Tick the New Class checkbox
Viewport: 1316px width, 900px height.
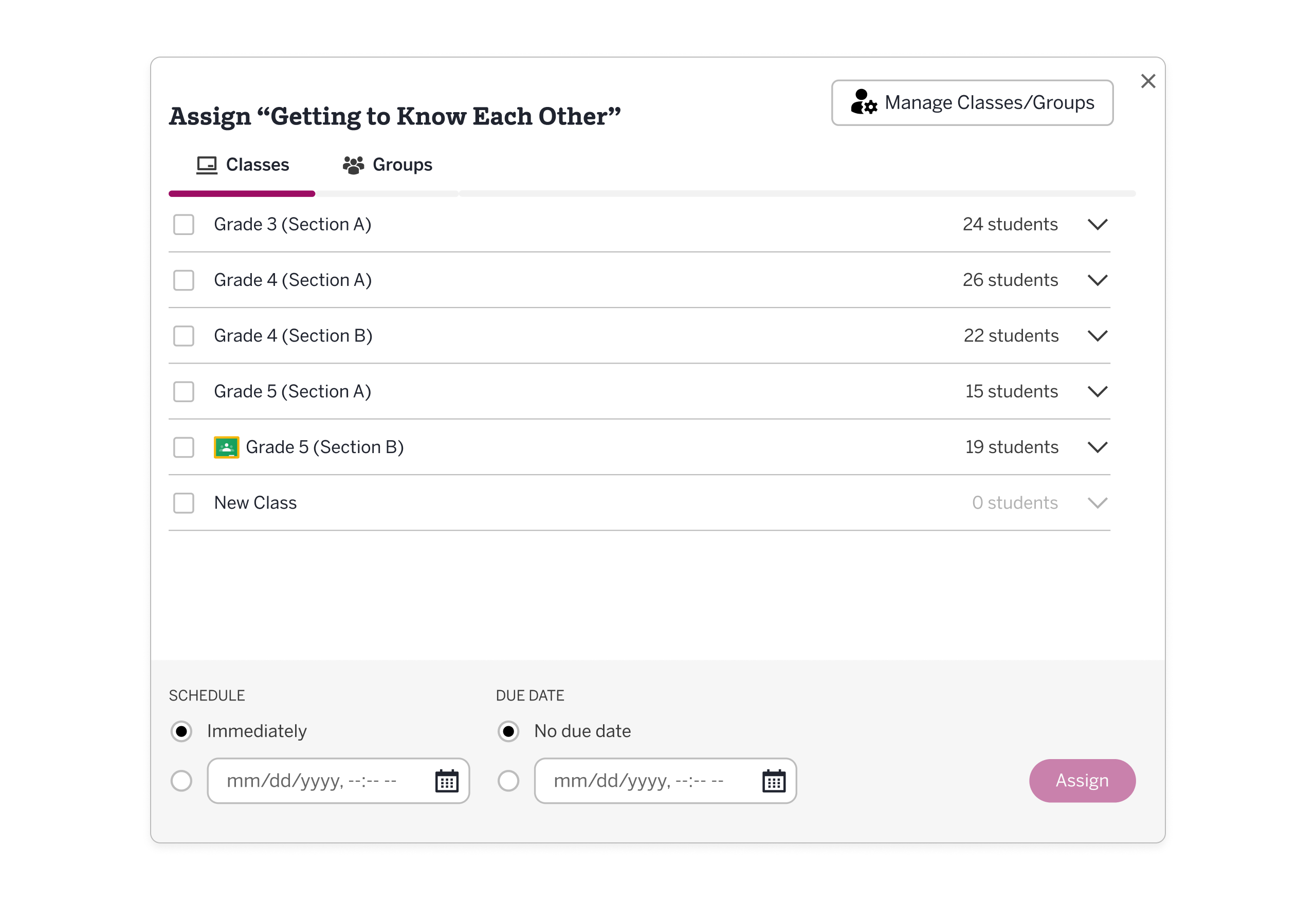pyautogui.click(x=184, y=503)
